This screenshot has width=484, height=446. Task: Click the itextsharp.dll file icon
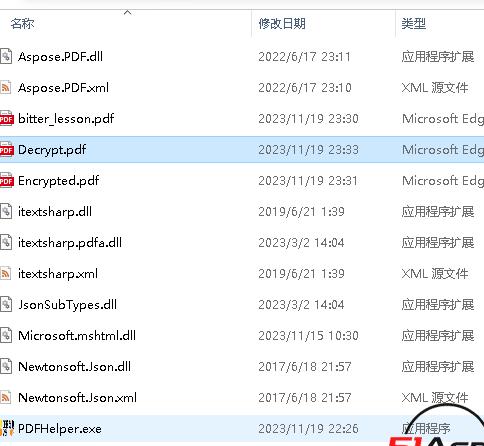click(6, 211)
